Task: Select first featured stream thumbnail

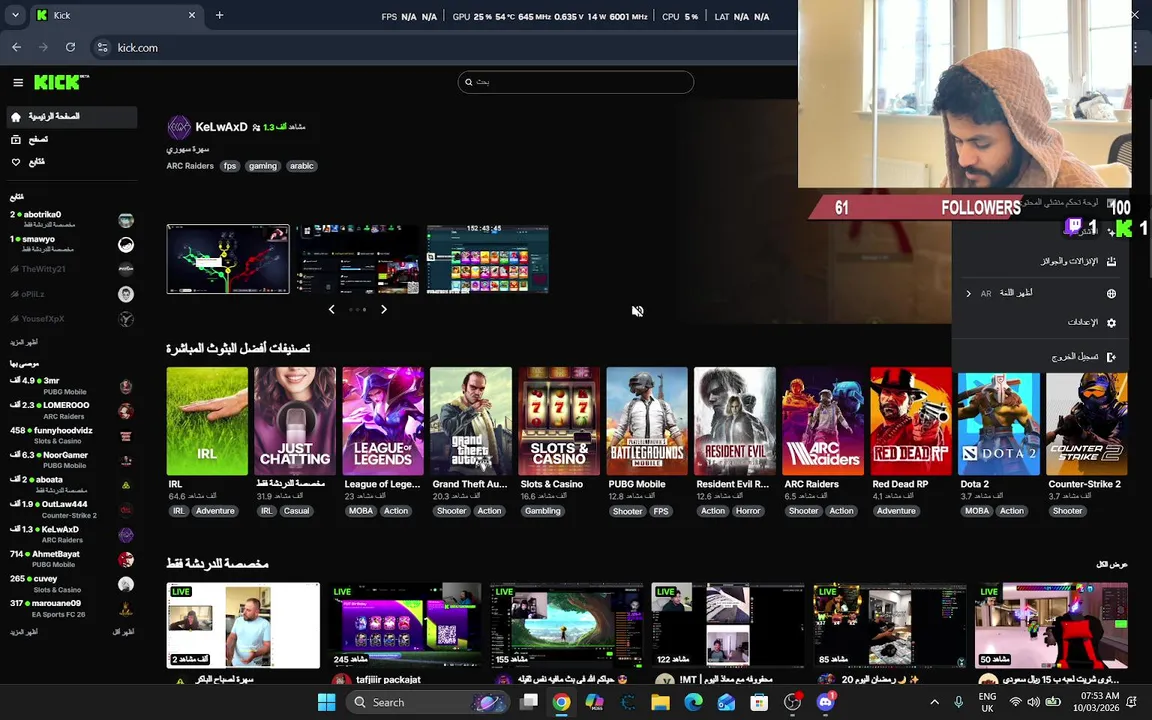Action: coord(228,259)
